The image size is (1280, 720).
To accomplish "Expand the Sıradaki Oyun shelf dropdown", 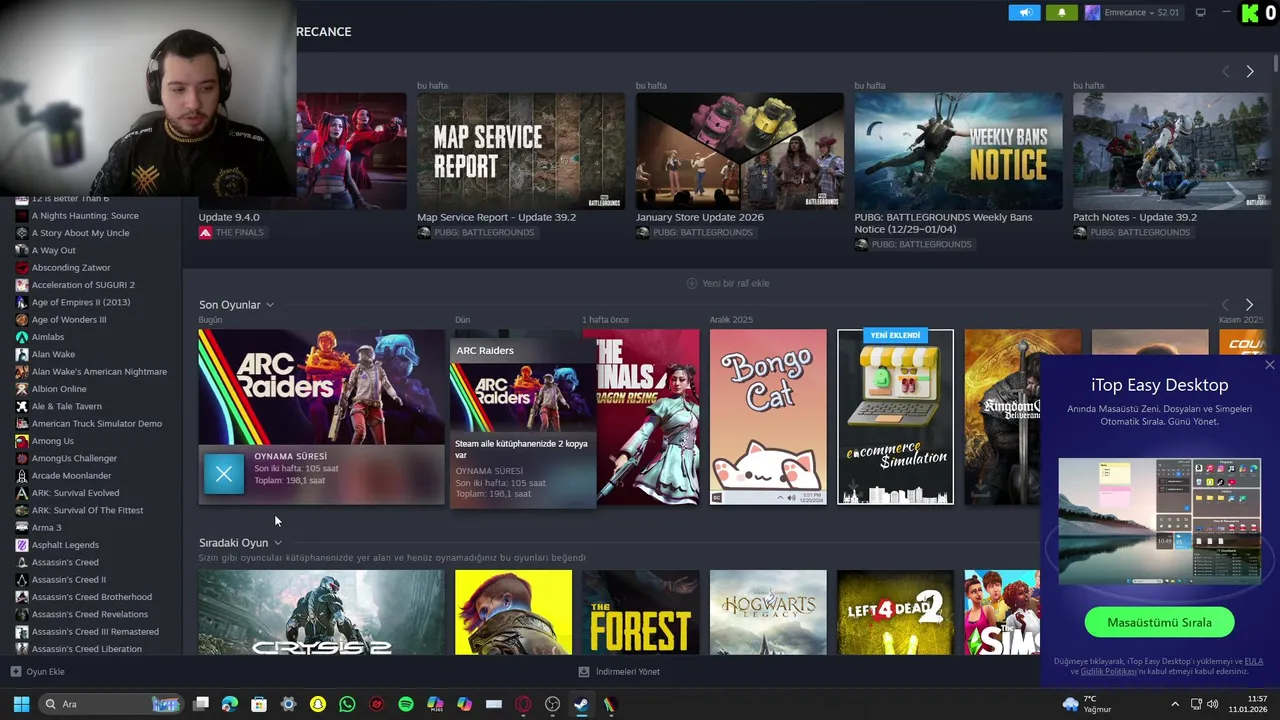I will (x=277, y=543).
